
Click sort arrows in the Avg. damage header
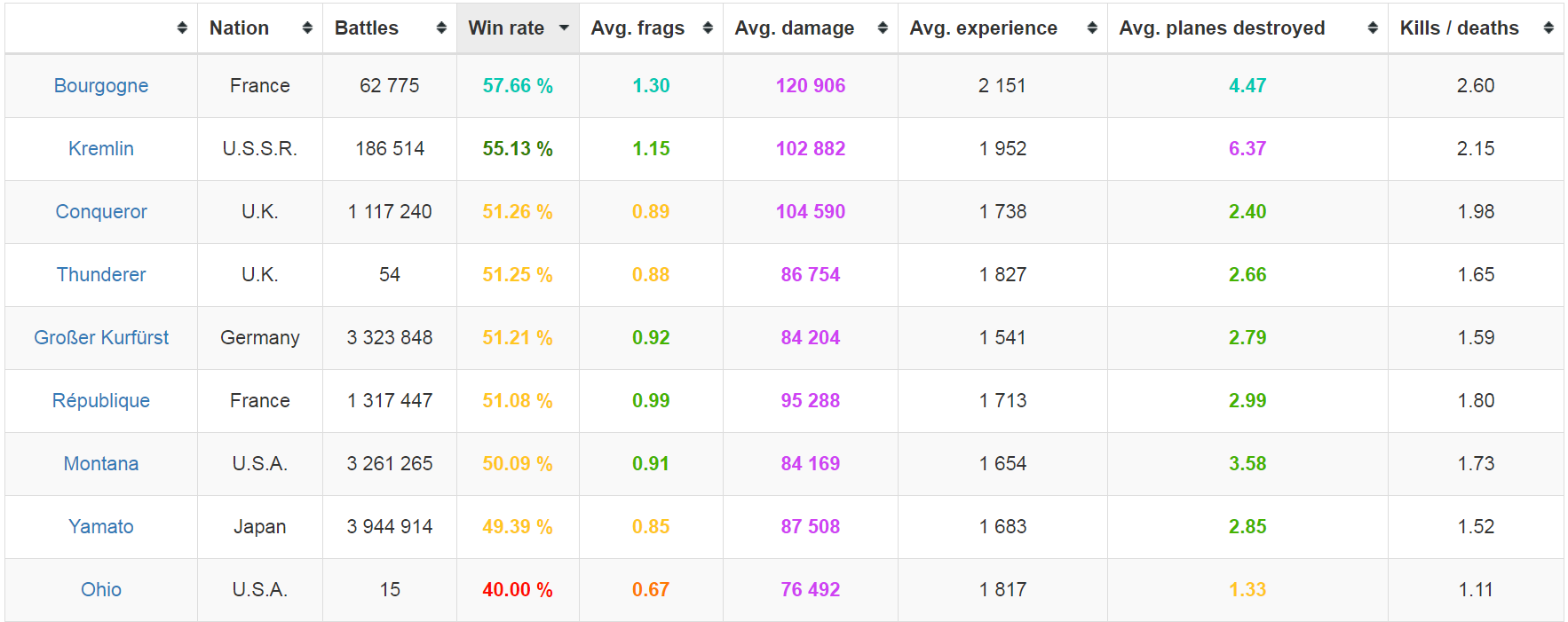883,28
